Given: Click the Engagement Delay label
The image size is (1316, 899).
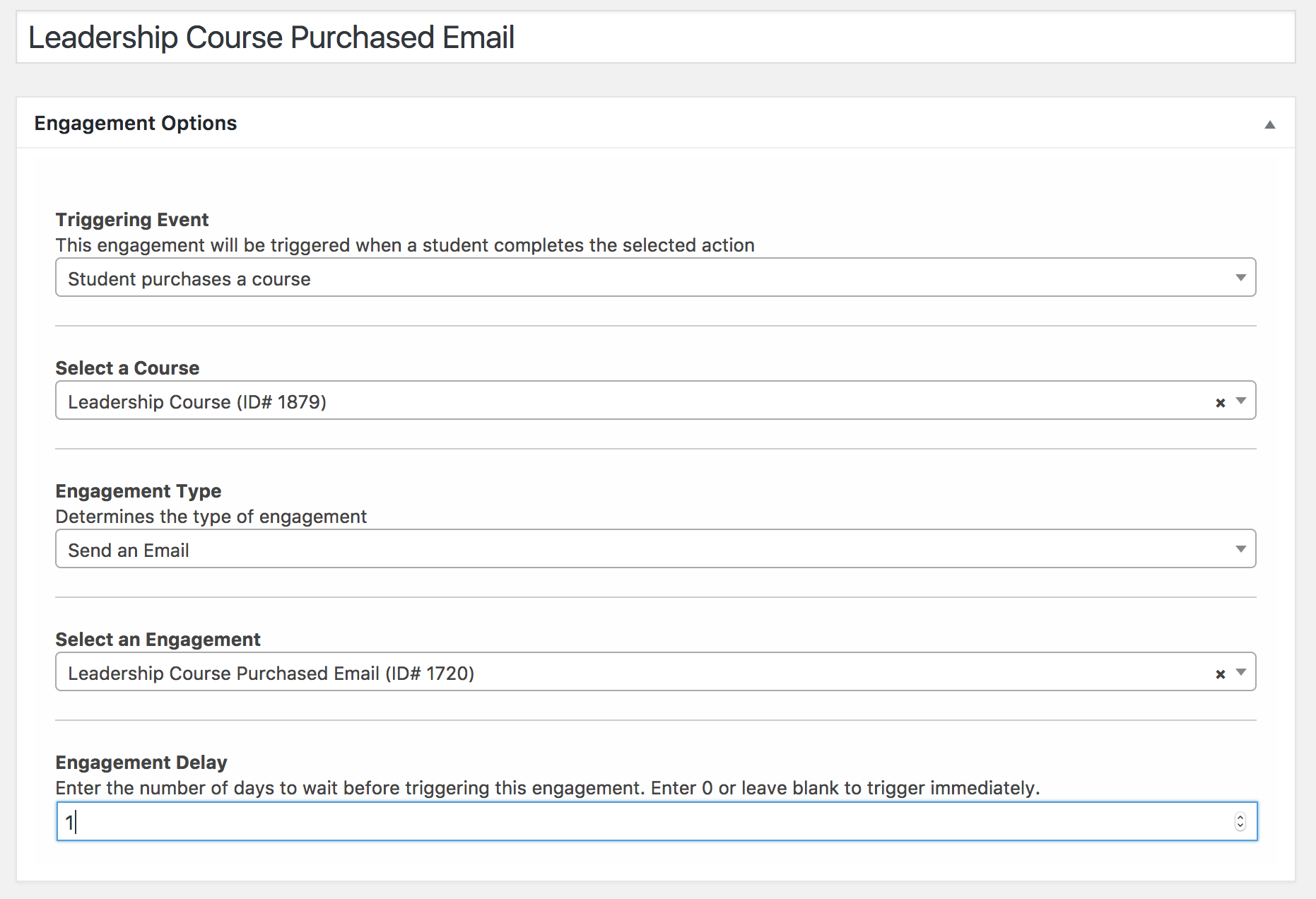Looking at the screenshot, I should 141,763.
